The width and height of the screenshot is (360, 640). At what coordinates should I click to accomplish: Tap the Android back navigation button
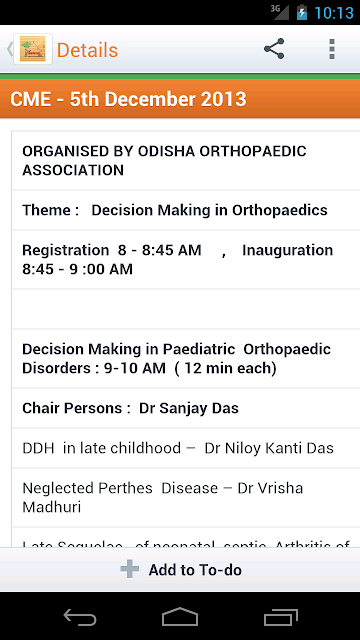(x=80, y=617)
